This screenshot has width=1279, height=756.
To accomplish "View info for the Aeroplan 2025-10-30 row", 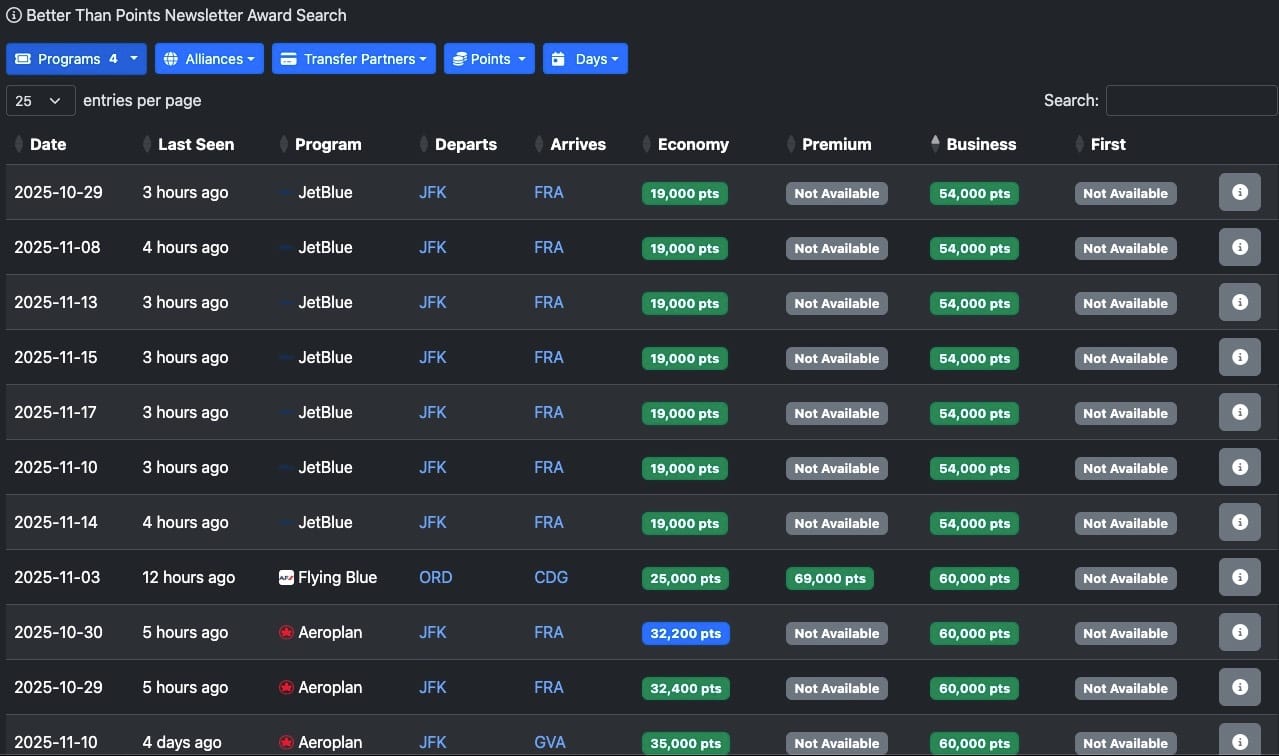I will pos(1239,632).
